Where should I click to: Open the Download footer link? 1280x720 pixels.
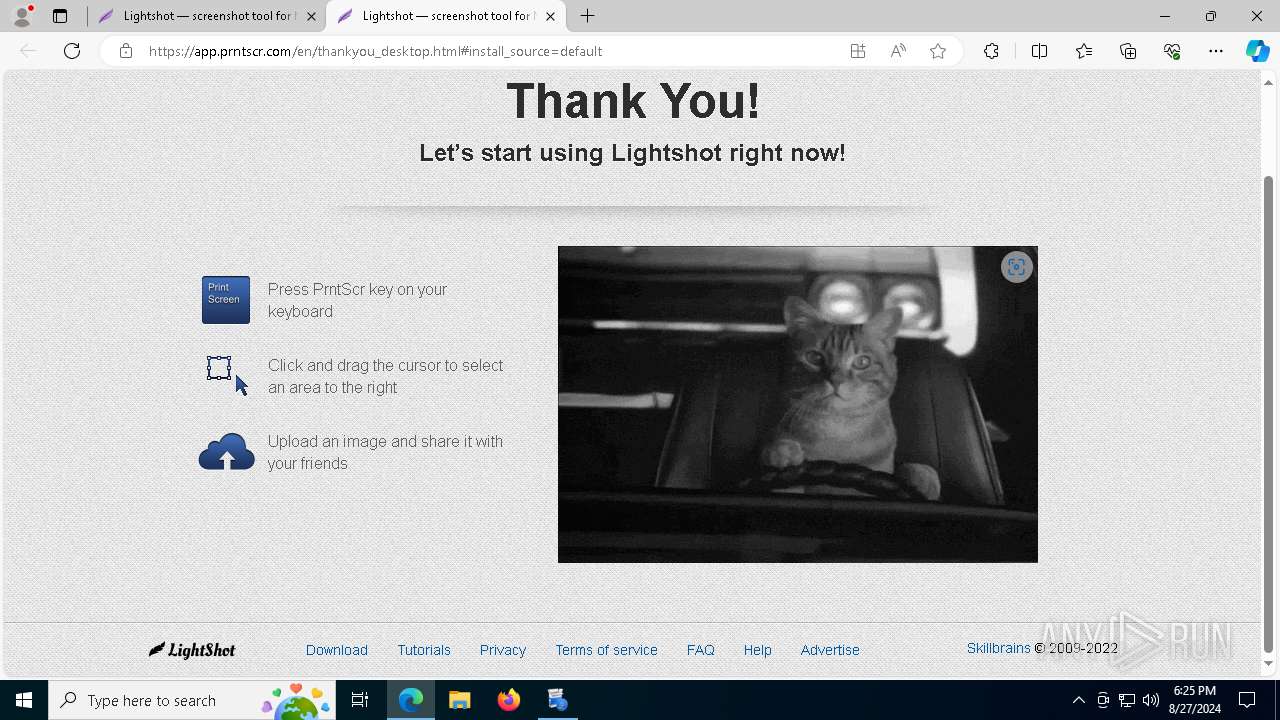coord(337,650)
